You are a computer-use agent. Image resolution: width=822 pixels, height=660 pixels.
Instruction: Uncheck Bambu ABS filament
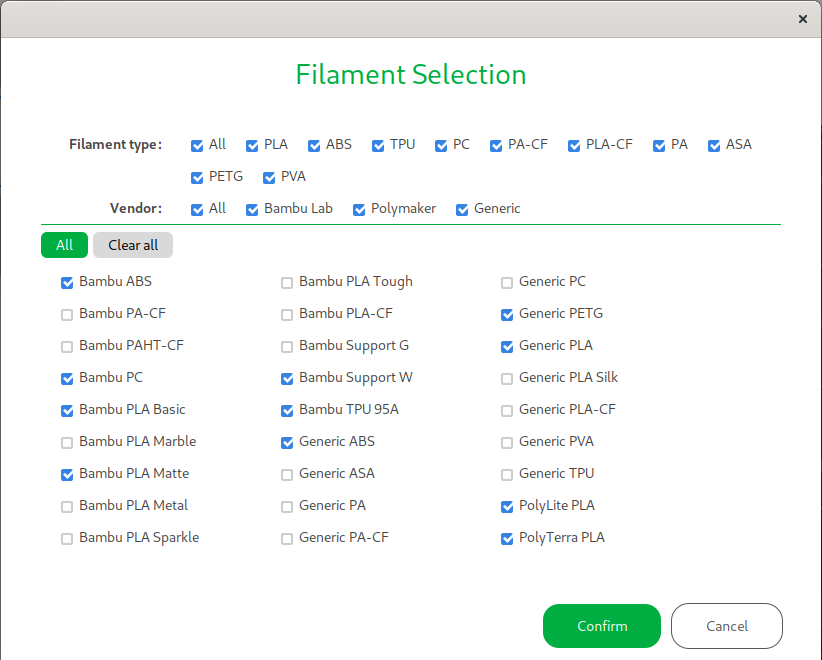click(67, 283)
